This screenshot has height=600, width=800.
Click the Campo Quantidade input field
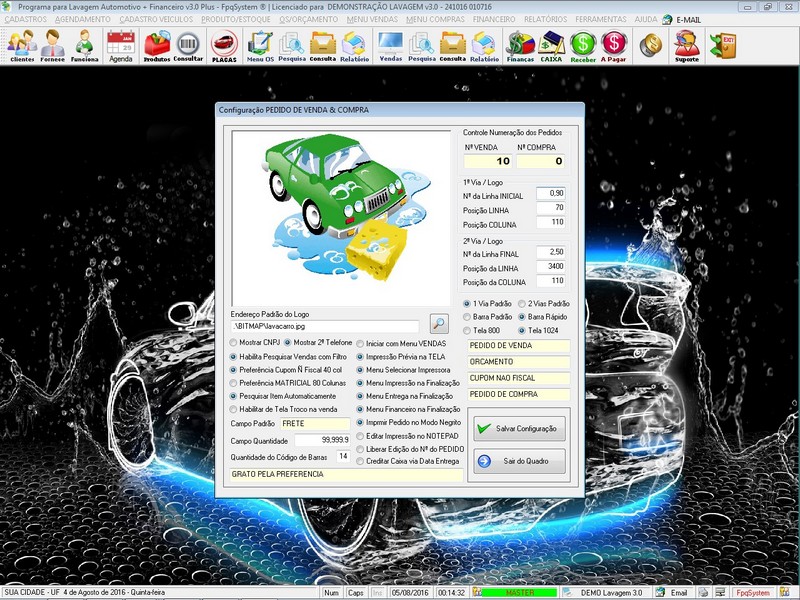(316, 440)
